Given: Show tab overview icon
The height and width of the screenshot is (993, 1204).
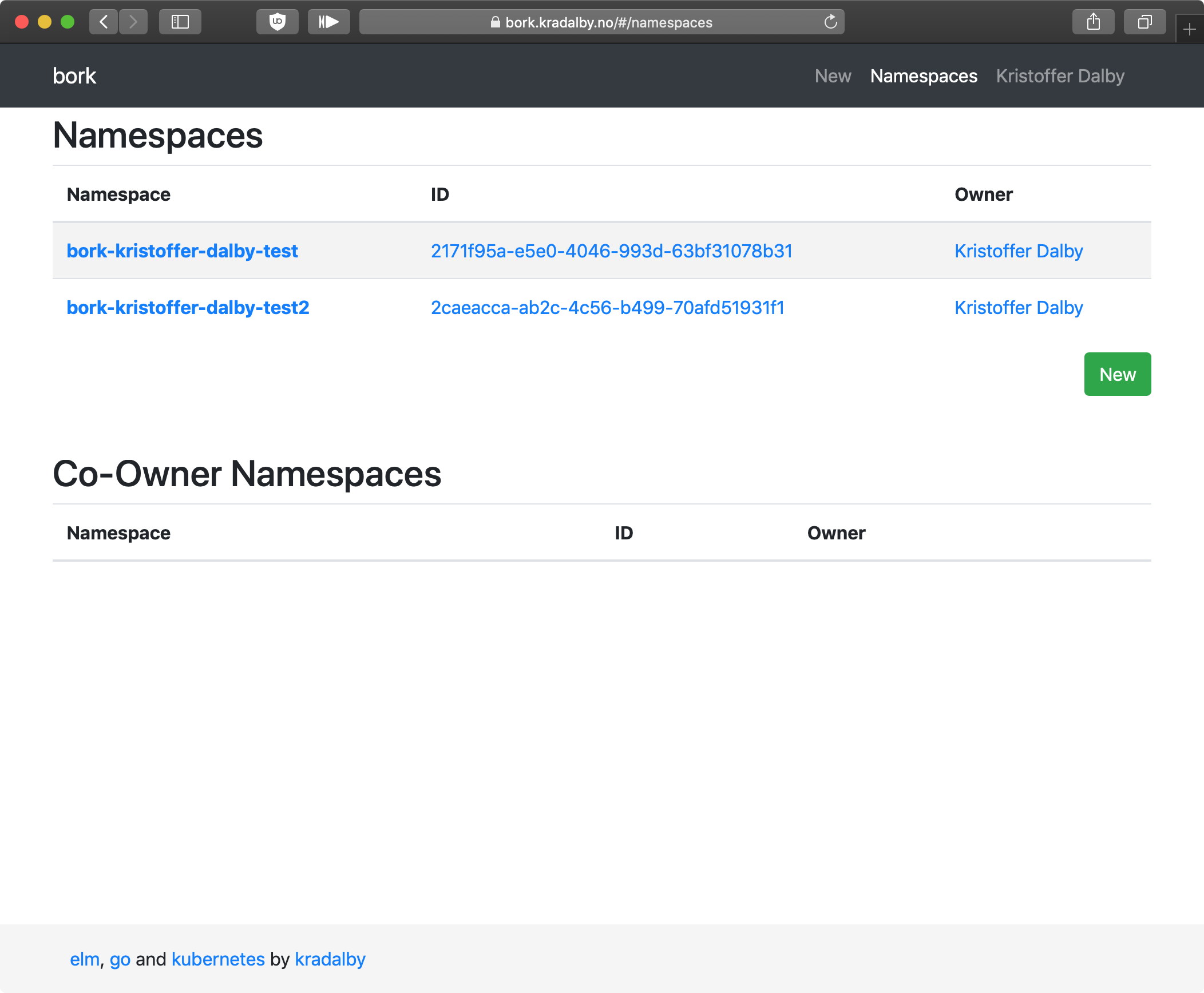Looking at the screenshot, I should [1144, 22].
